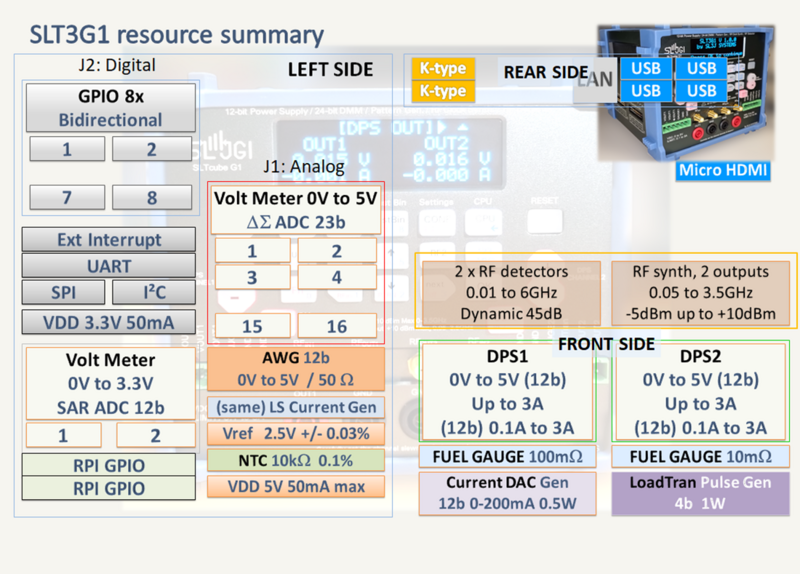Viewport: 800px width, 574px height.
Task: Select GPIO channel box 7
Action: pos(67,197)
